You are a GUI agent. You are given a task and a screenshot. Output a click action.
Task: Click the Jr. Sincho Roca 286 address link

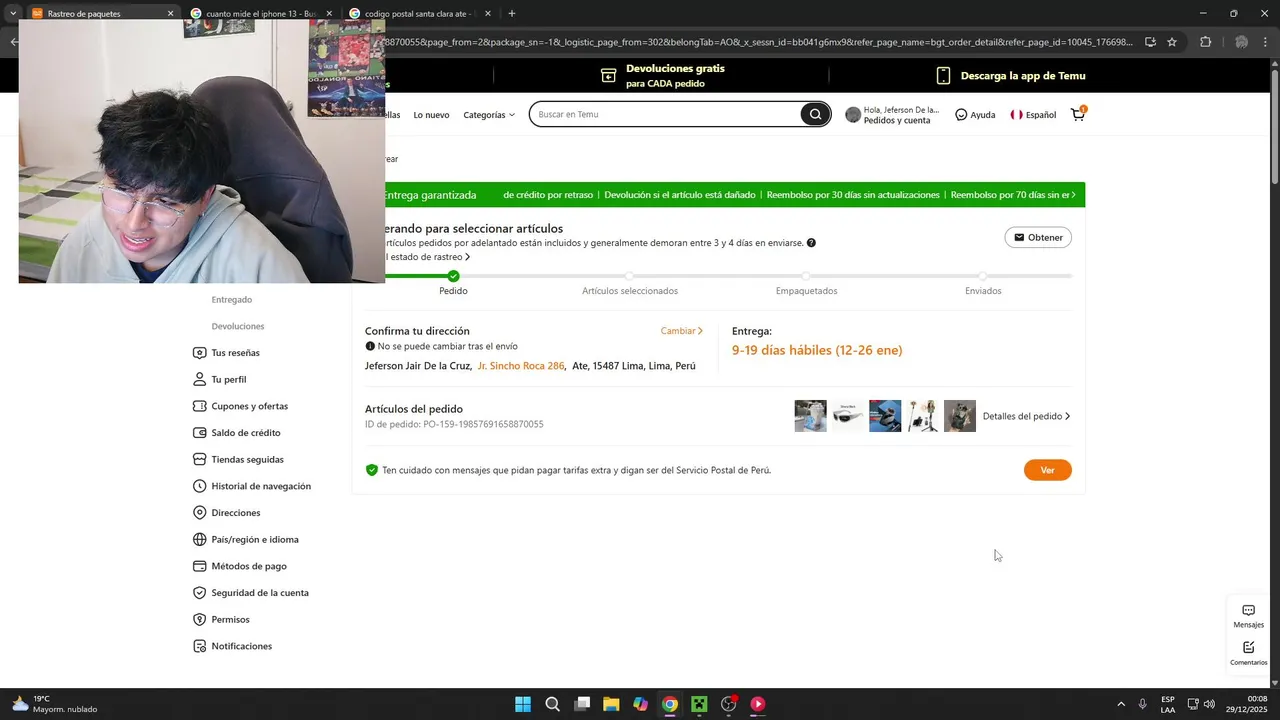[x=521, y=366]
